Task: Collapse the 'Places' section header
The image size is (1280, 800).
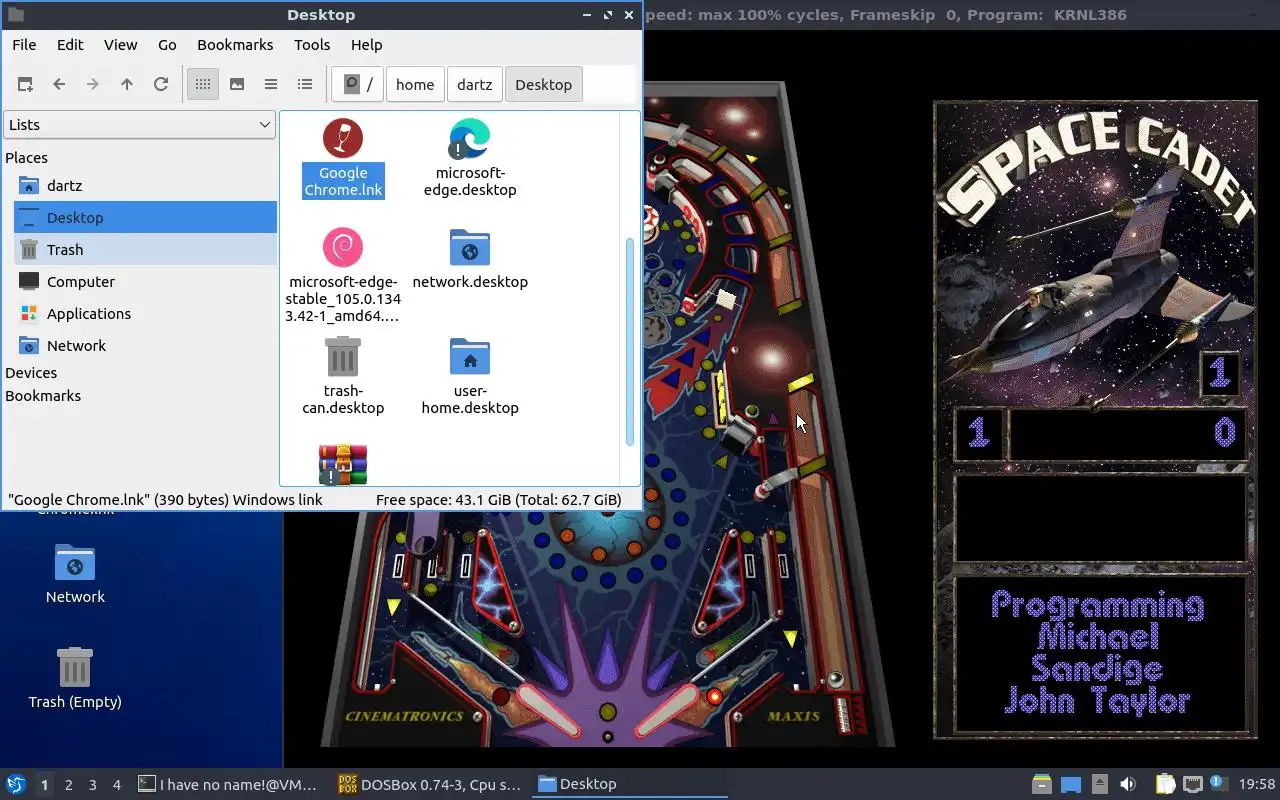Action: 27,158
